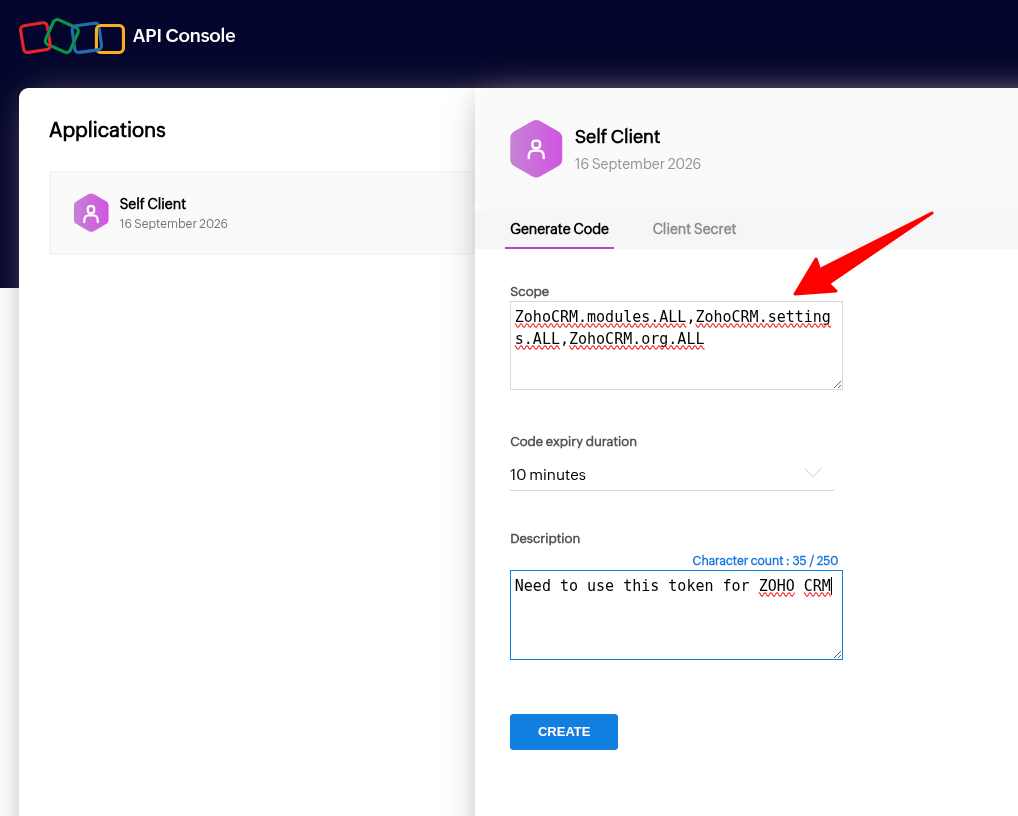Click the Character count : 35 / 250 text
The width and height of the screenshot is (1018, 816).
click(x=765, y=560)
